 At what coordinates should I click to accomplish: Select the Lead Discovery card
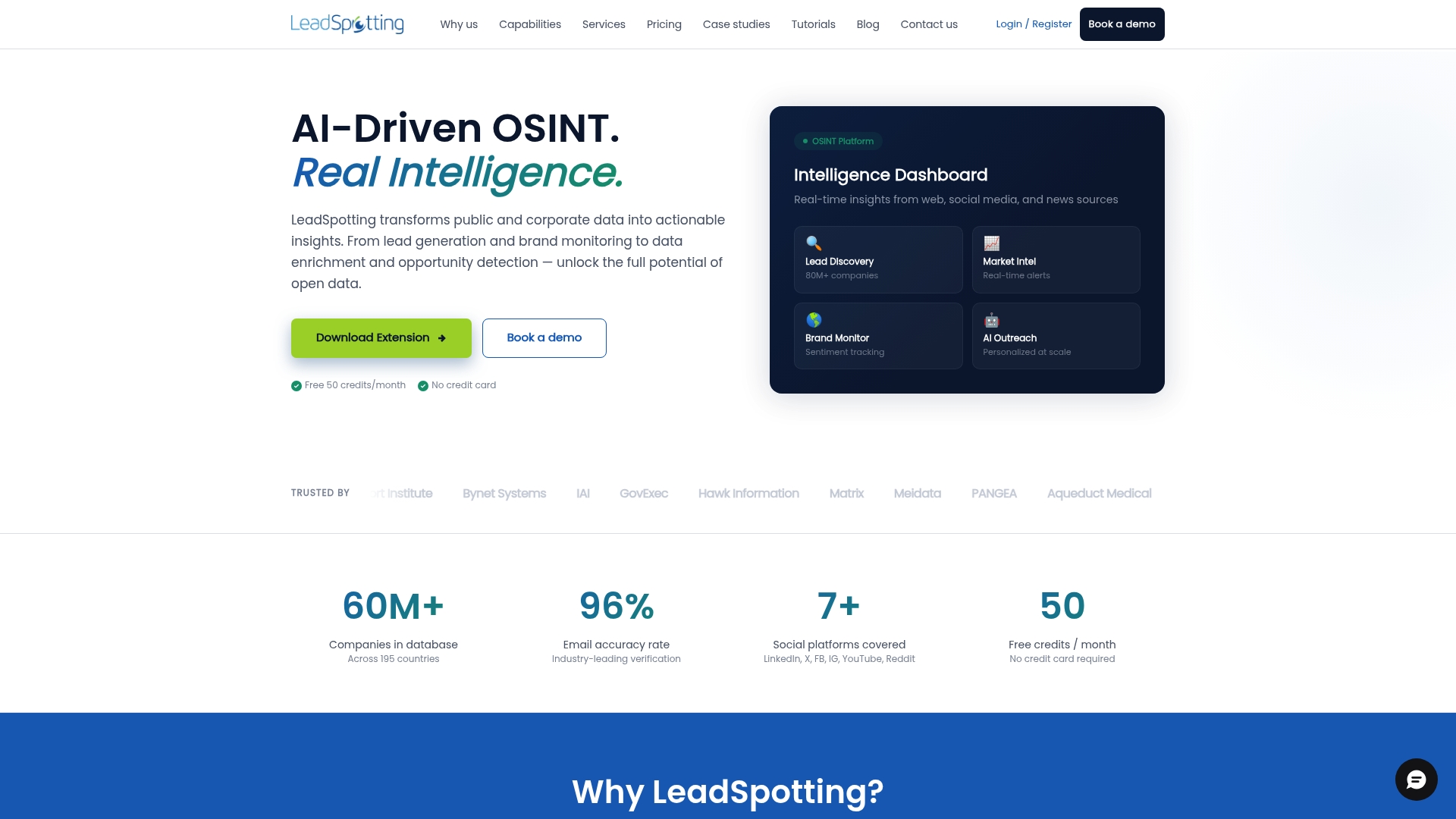pyautogui.click(x=878, y=259)
